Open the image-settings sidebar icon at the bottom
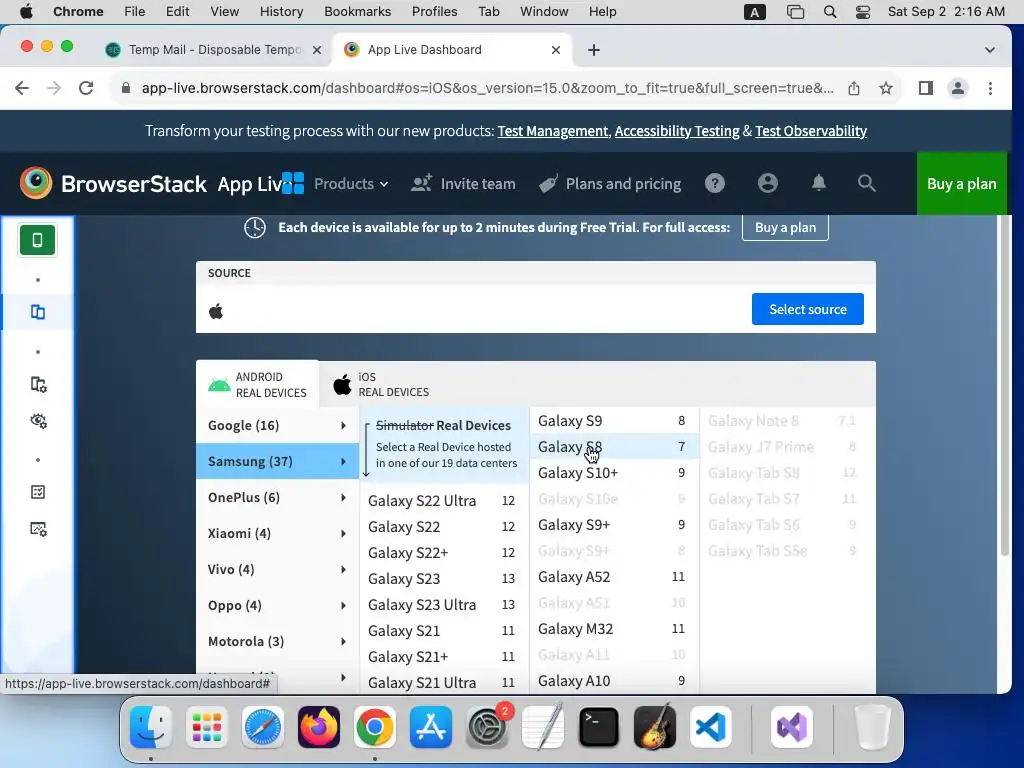Image resolution: width=1024 pixels, height=768 pixels. 39,528
